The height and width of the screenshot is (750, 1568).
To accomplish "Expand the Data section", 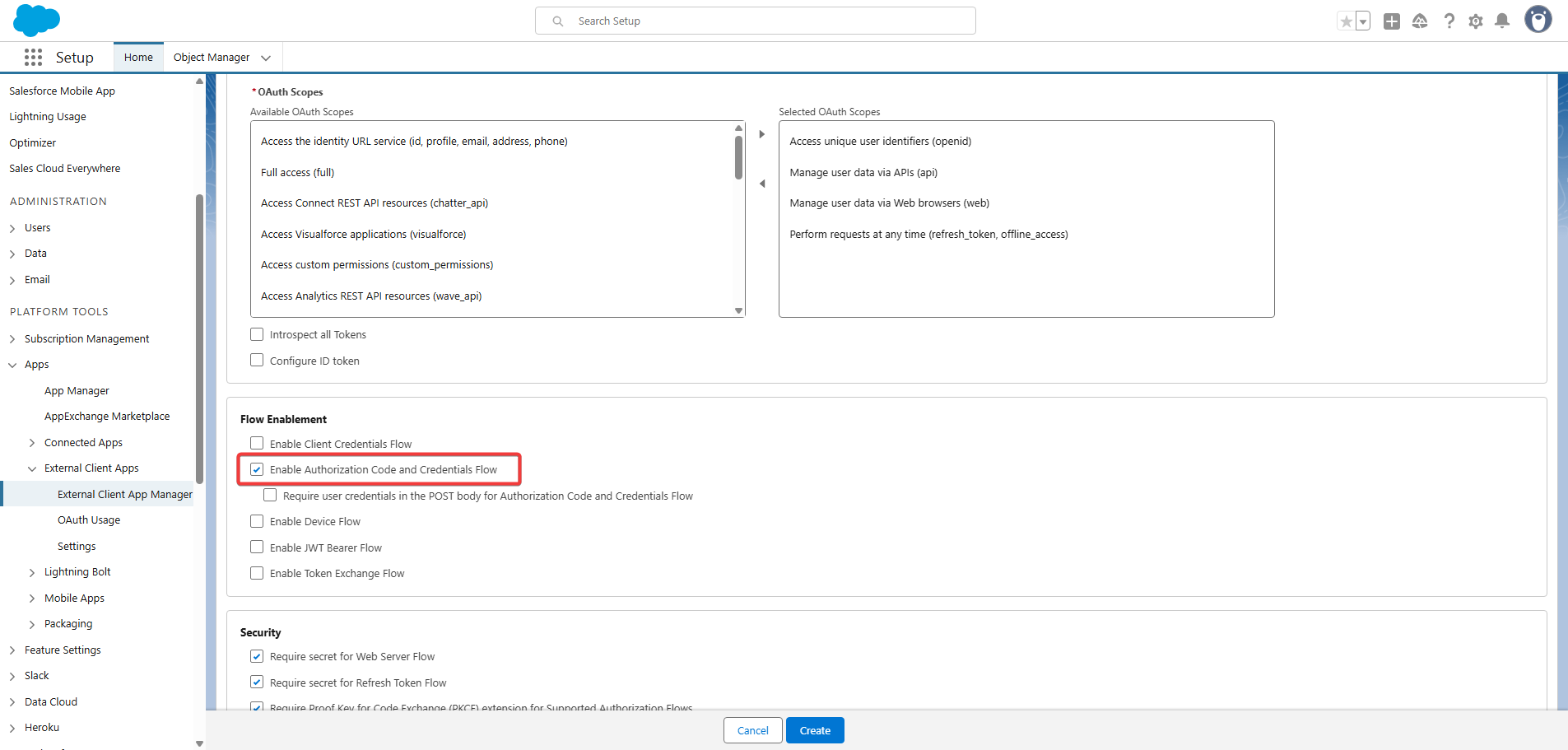I will (12, 254).
